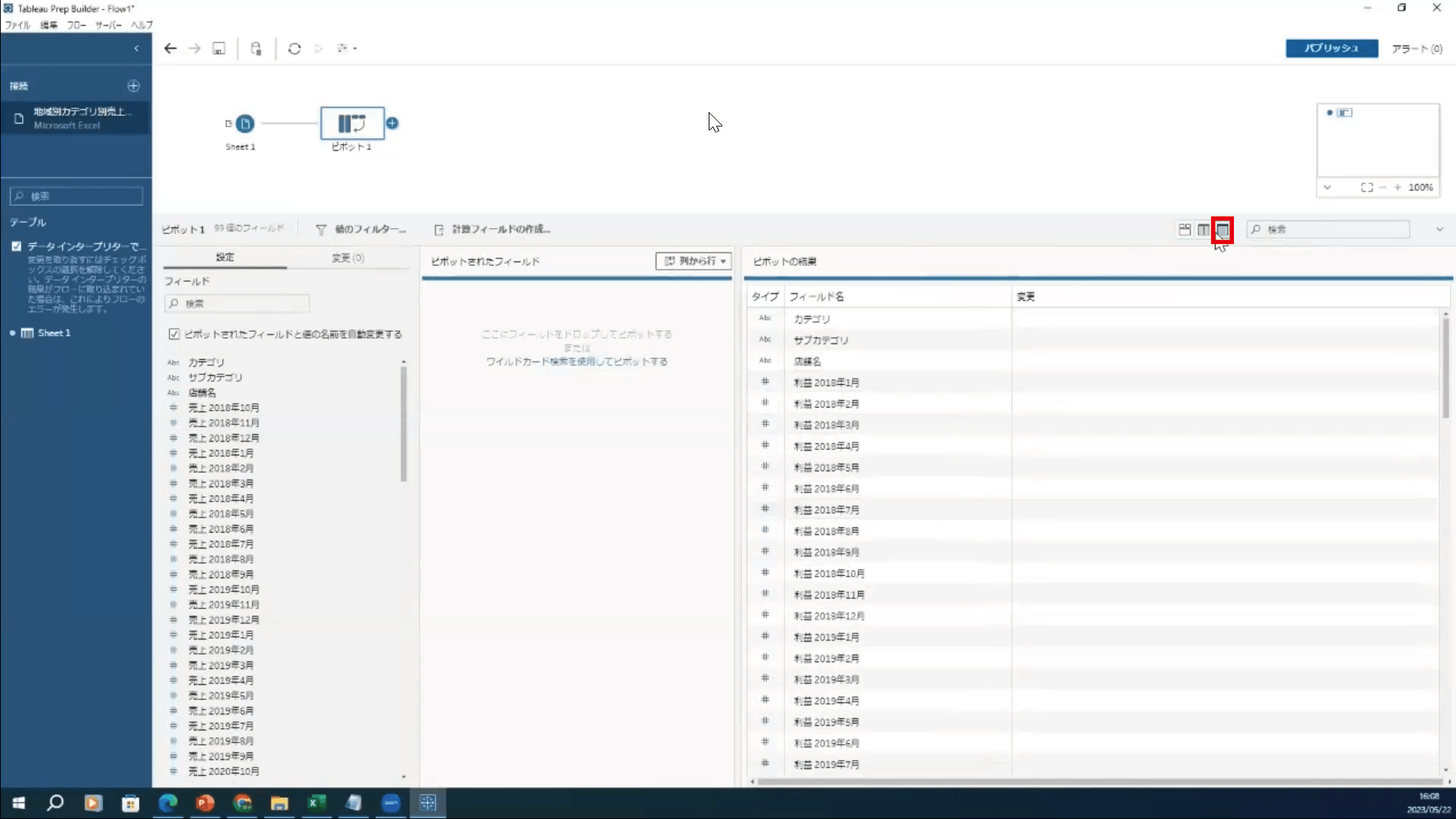Switch to the 設定 tab
The width and height of the screenshot is (1456, 819).
[x=225, y=258]
